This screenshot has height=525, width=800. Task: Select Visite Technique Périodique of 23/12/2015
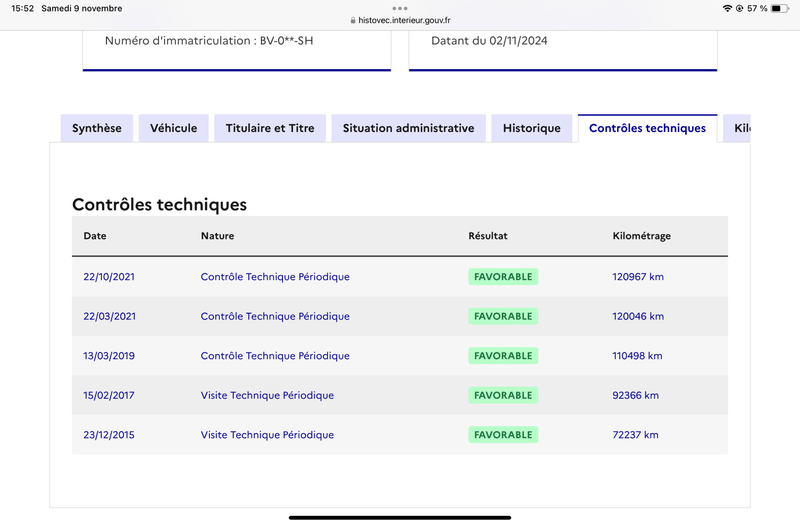pyautogui.click(x=267, y=435)
